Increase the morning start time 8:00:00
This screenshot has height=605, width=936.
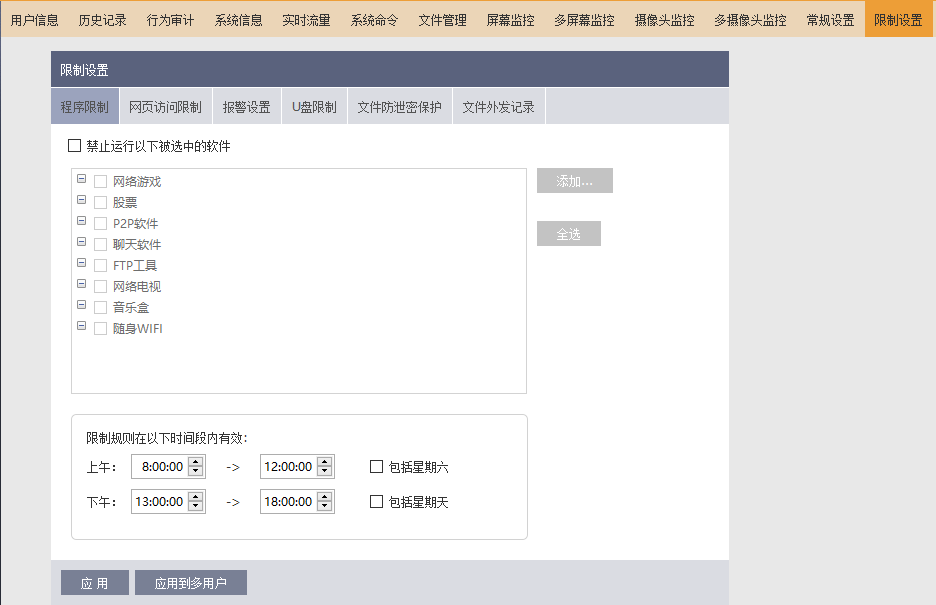click(196, 462)
